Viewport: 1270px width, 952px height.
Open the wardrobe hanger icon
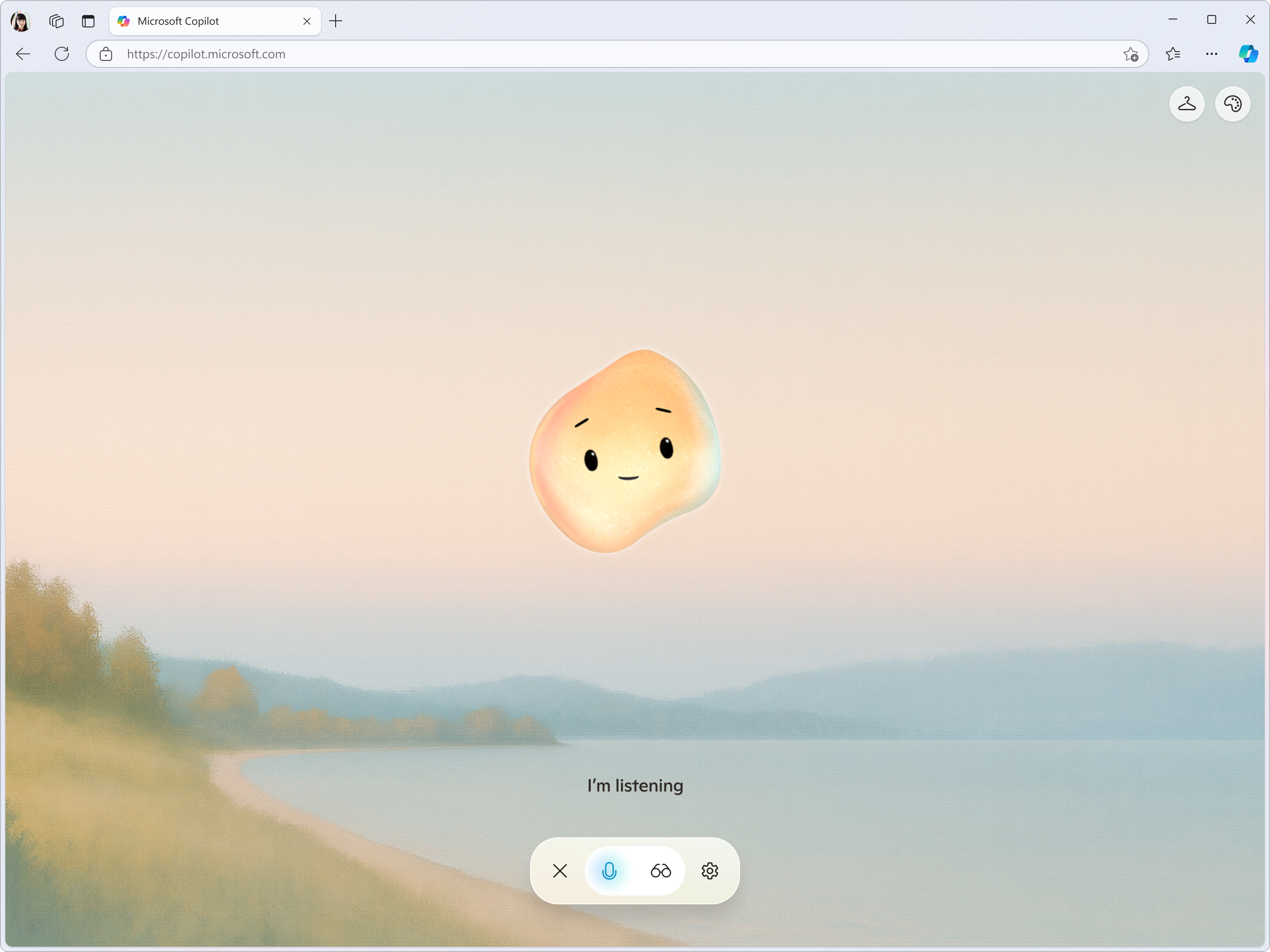[x=1186, y=104]
